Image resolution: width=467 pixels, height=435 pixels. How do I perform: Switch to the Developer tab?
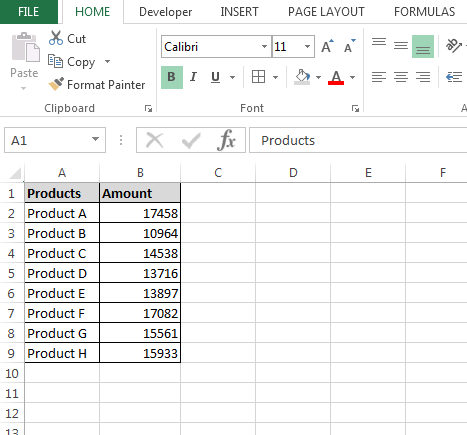click(x=165, y=12)
